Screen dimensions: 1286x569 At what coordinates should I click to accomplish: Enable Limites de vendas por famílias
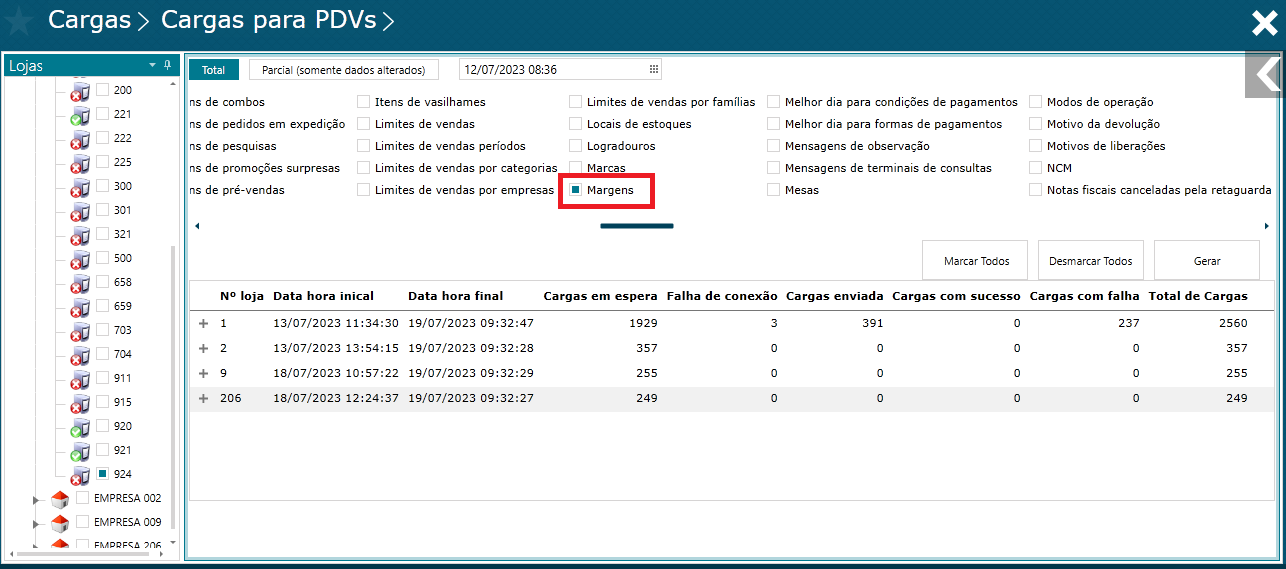(x=576, y=102)
